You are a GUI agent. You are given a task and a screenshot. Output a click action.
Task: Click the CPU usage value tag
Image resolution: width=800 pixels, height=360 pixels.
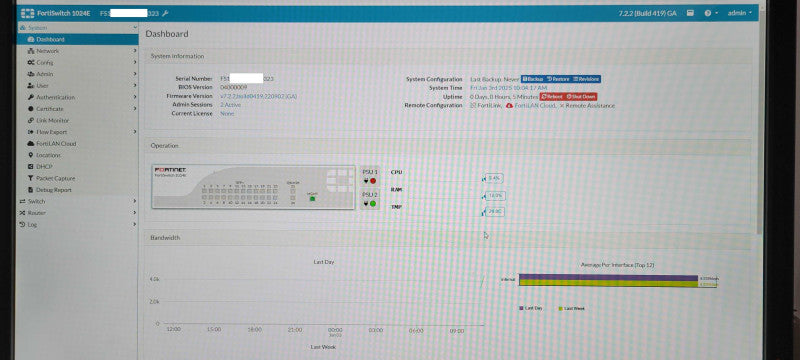click(x=494, y=178)
